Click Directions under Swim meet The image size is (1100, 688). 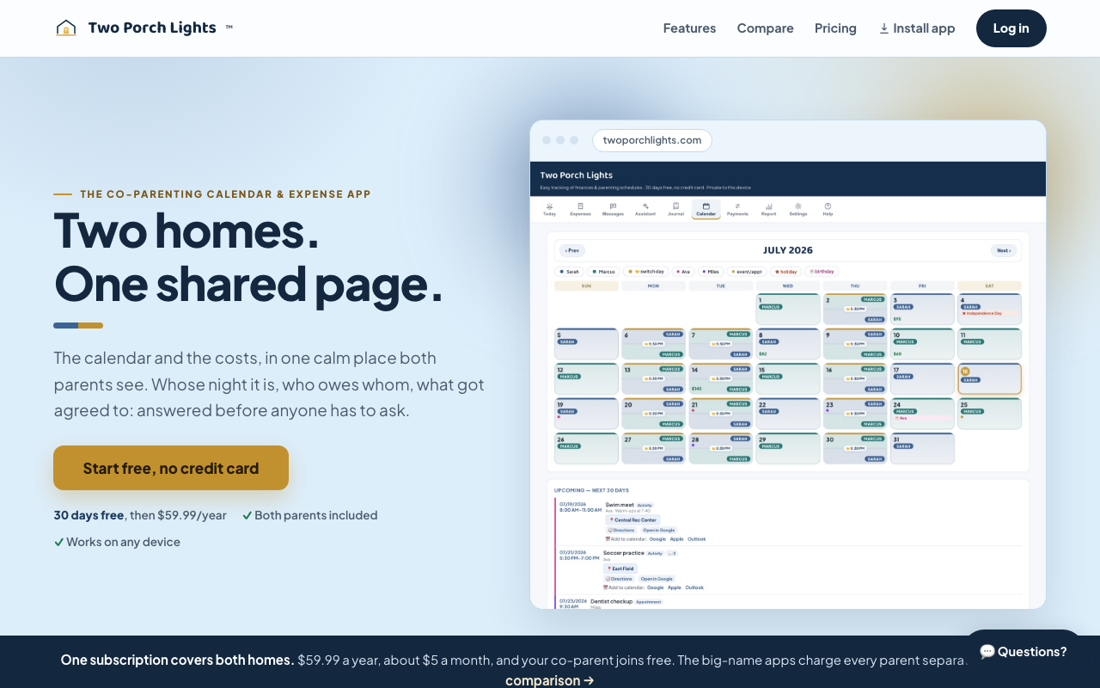[621, 530]
